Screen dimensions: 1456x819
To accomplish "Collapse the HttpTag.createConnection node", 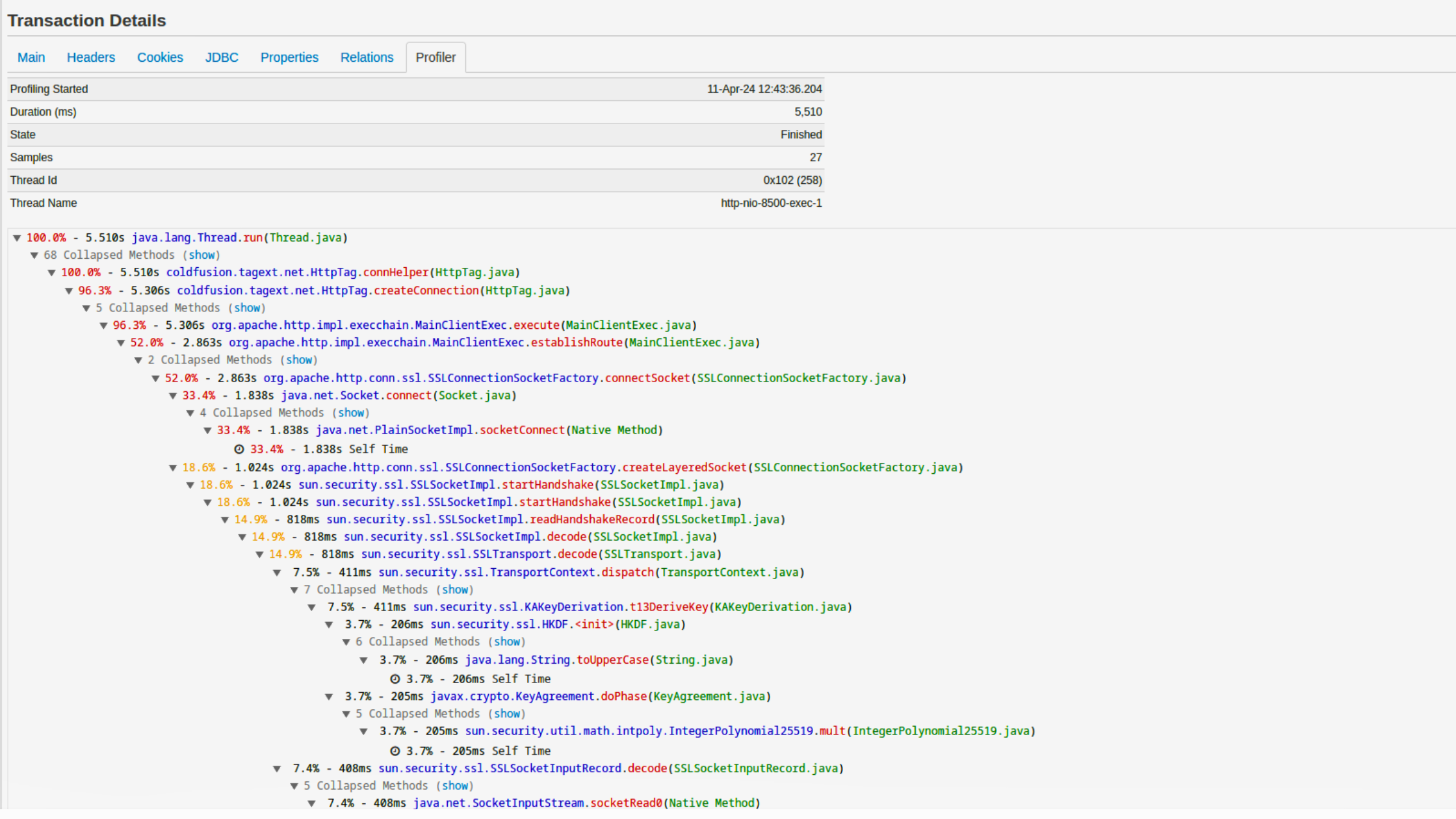I will (69, 291).
